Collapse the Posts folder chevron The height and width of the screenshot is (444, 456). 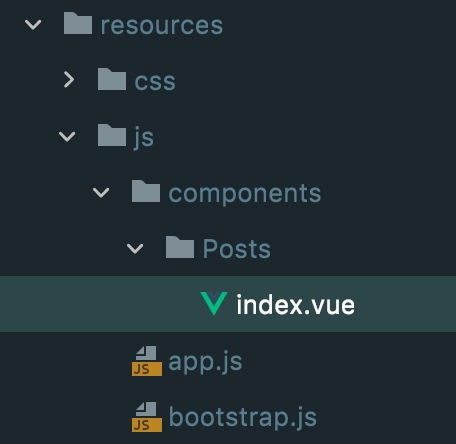tap(135, 248)
